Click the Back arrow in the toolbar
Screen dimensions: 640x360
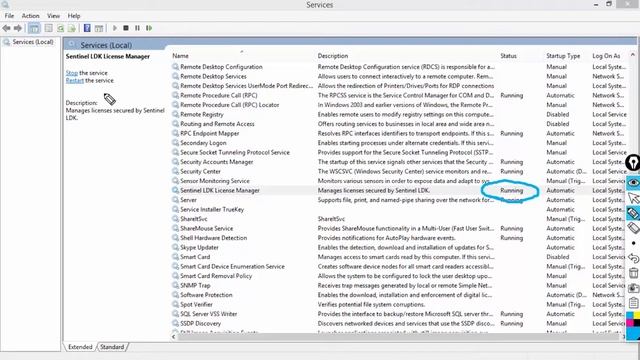point(7,28)
